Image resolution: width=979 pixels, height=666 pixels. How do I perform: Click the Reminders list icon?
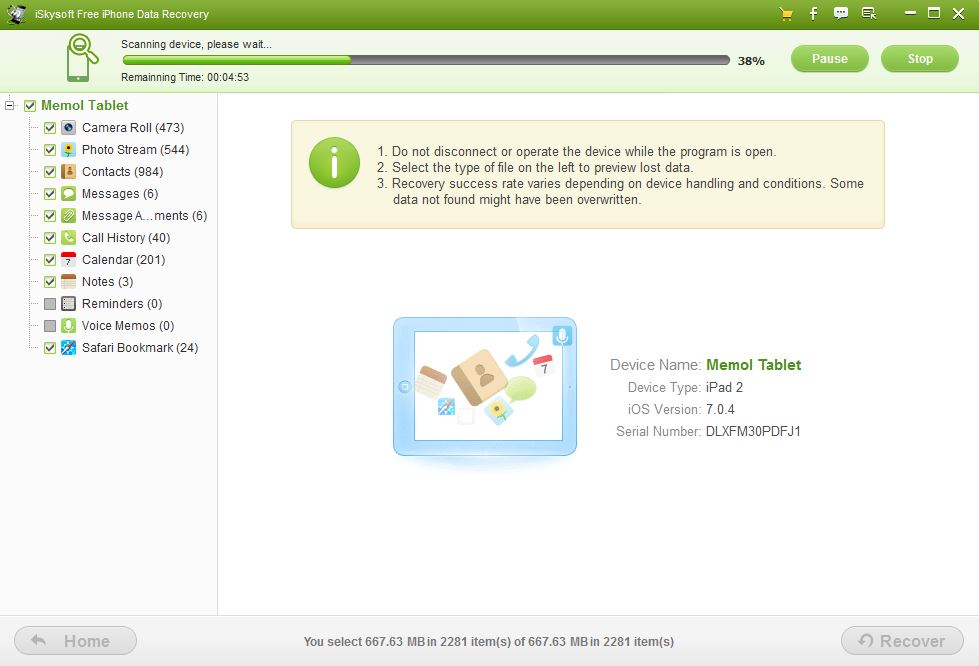pyautogui.click(x=69, y=304)
